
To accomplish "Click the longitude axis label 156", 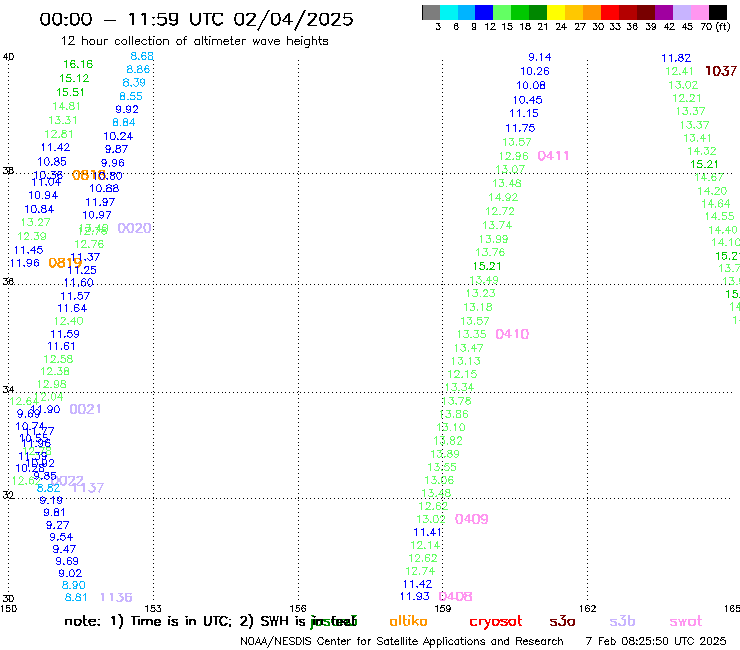I will point(298,608).
